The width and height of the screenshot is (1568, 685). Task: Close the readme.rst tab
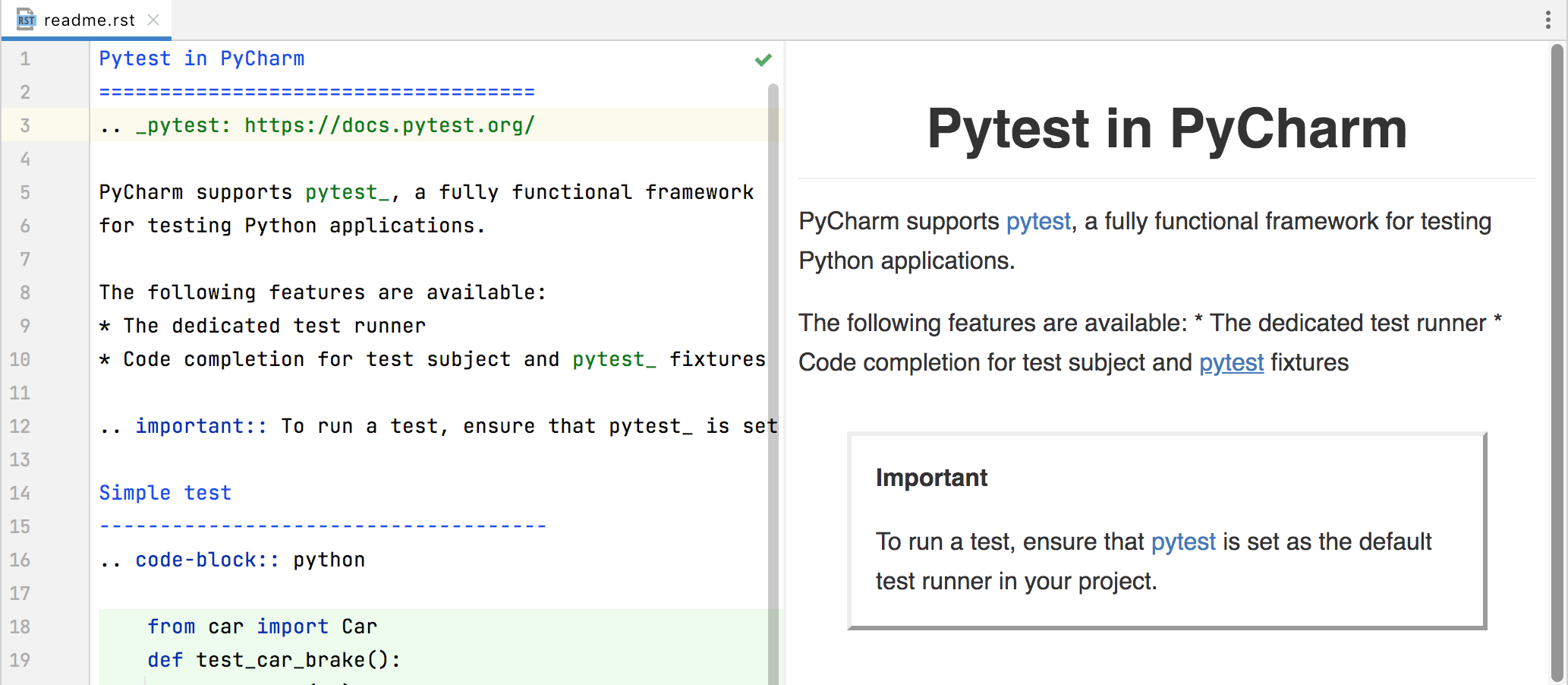point(153,20)
